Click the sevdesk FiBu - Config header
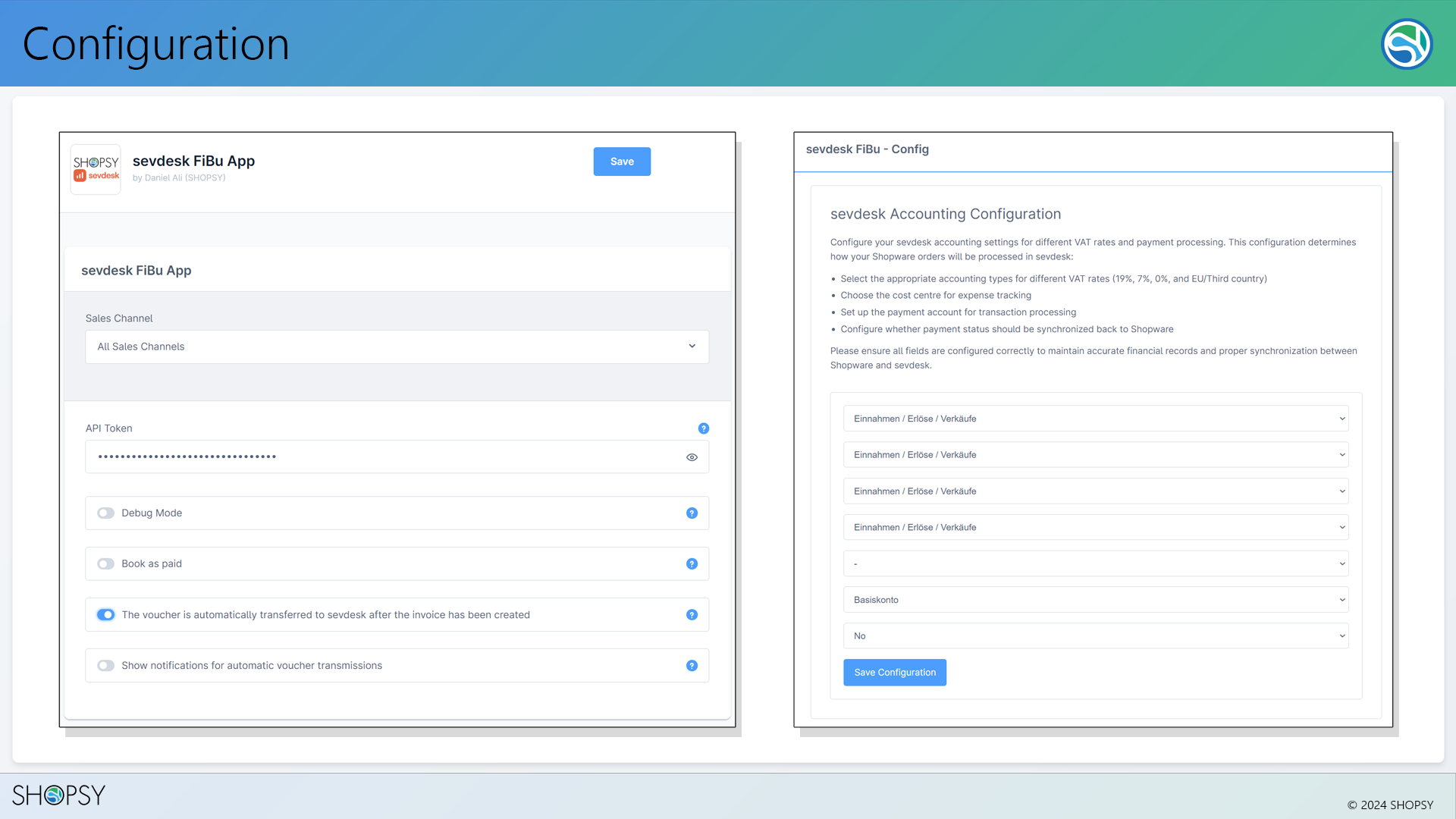Screen dimensions: 1456x819 868,149
